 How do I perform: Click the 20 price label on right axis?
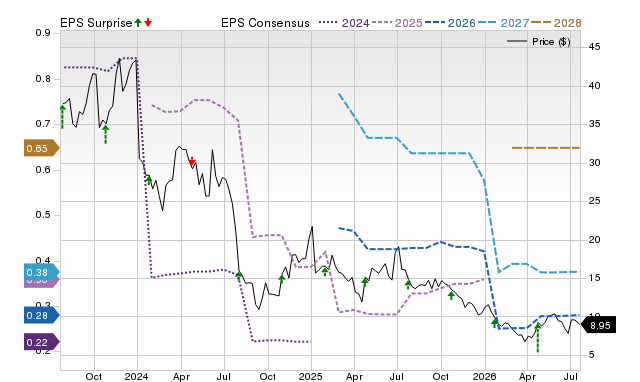click(595, 240)
